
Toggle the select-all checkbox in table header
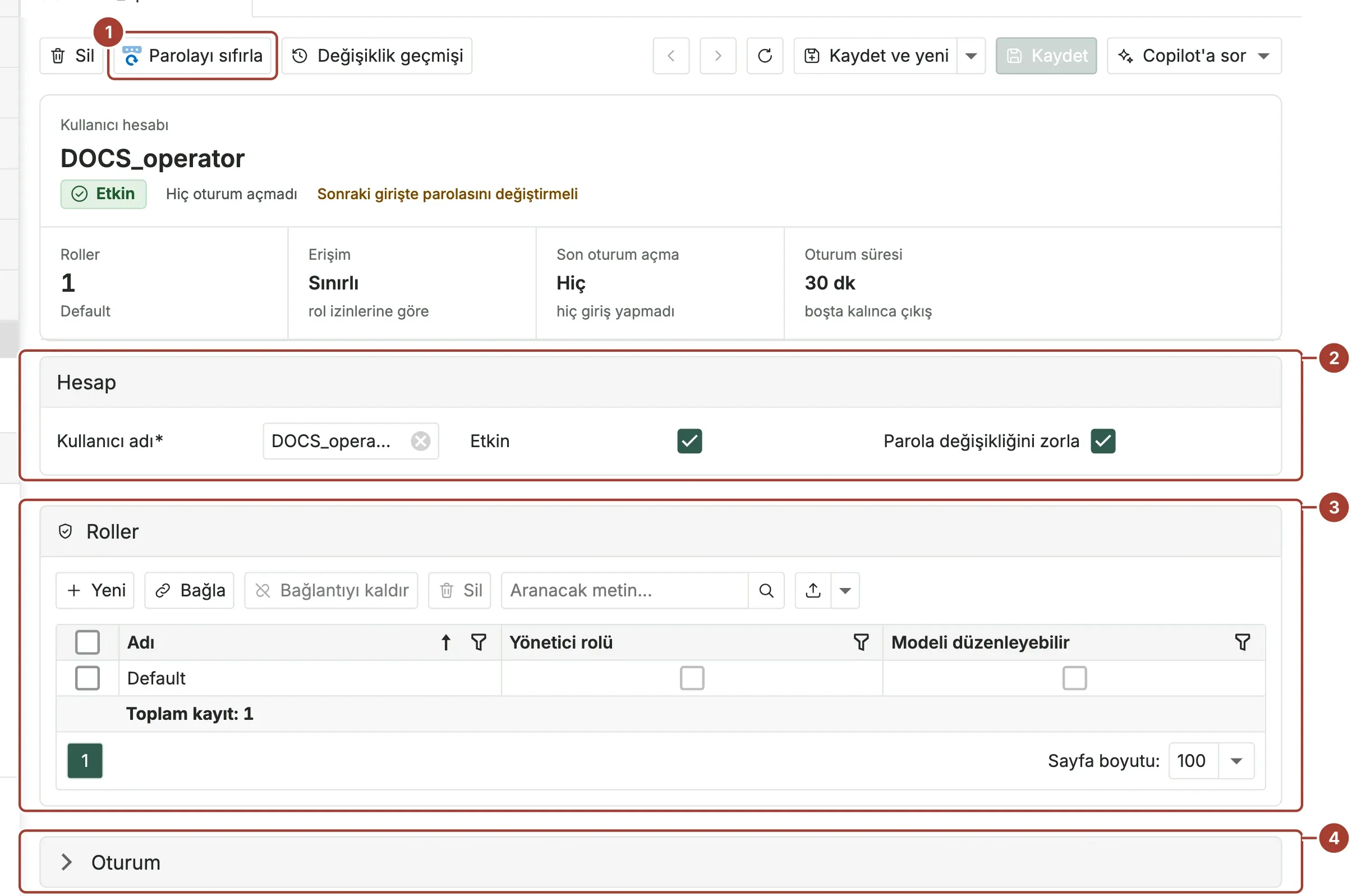[x=88, y=643]
